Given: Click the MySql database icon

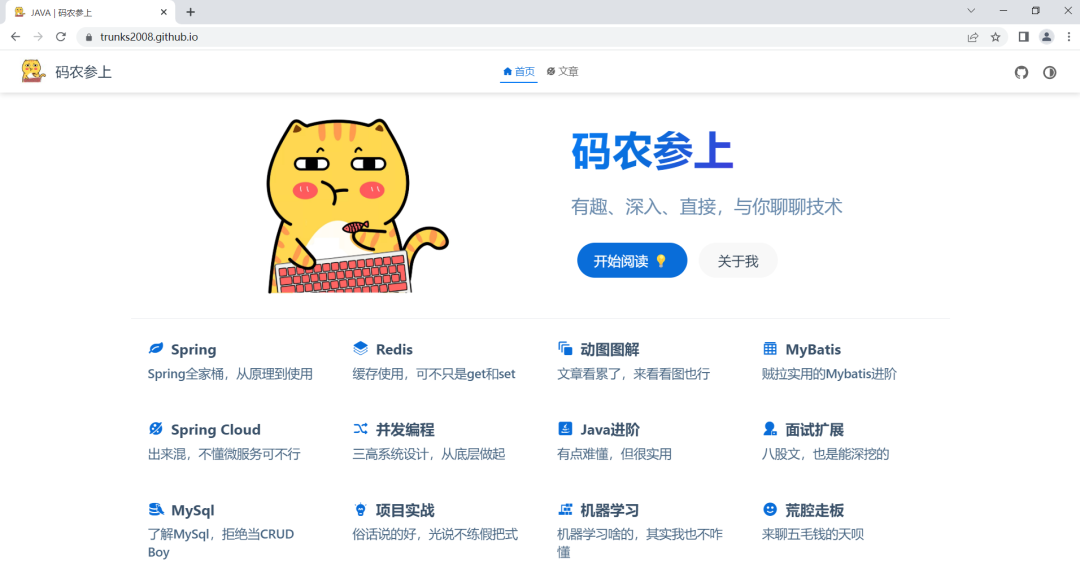Looking at the screenshot, I should pyautogui.click(x=156, y=509).
